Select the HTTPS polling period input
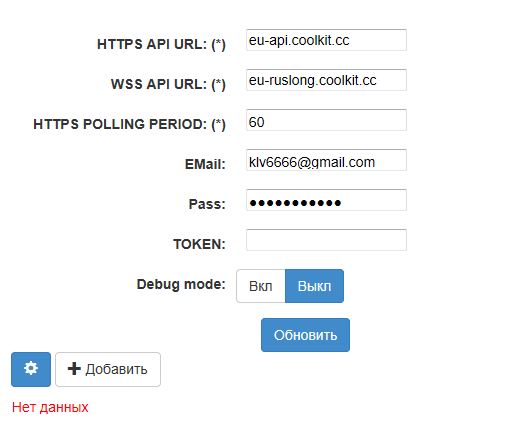 pos(326,120)
